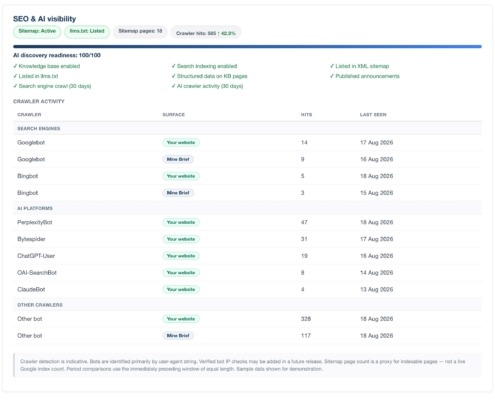Click the Hits column header

point(306,115)
